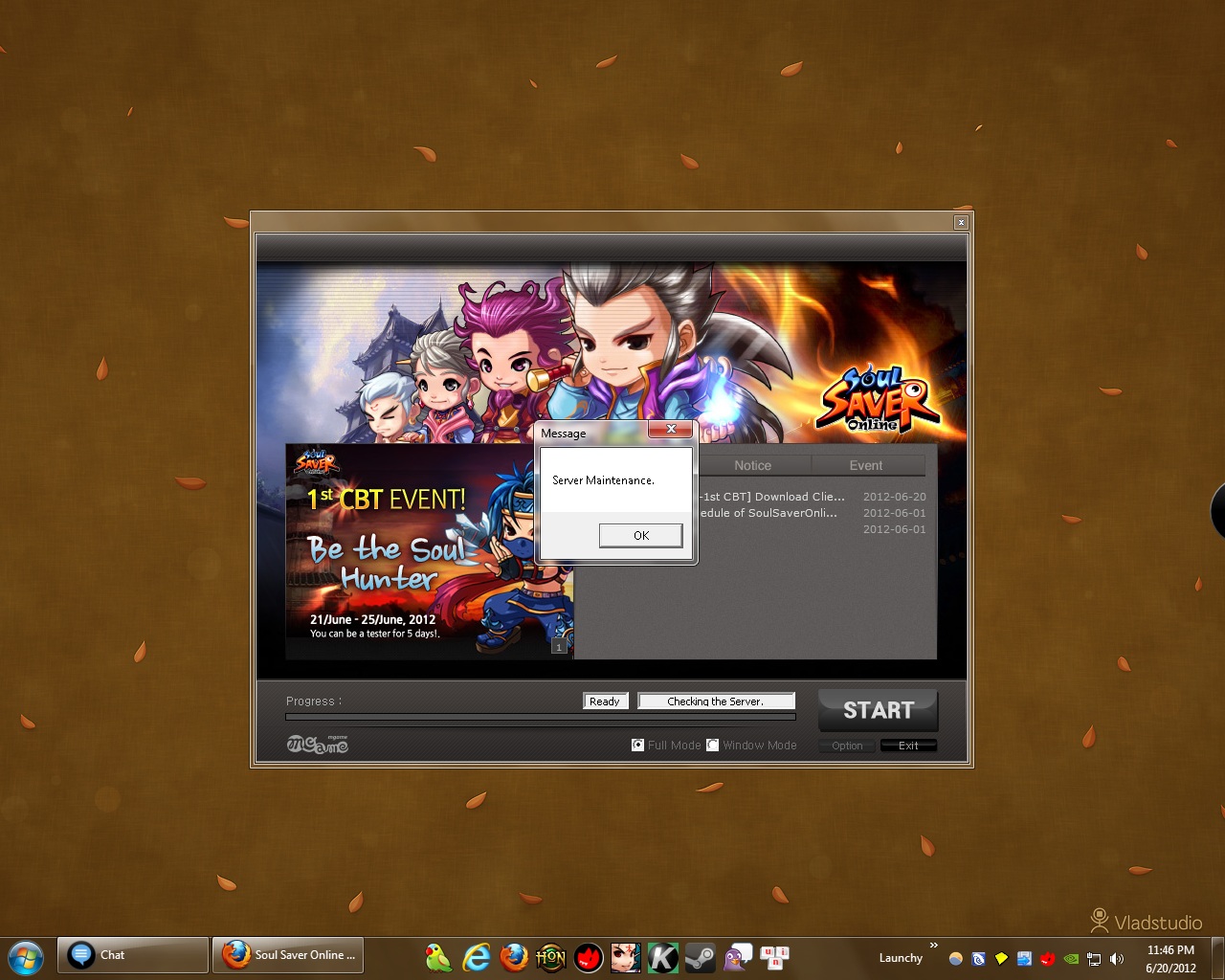This screenshot has height=980, width=1225.
Task: Start the Soul Saver game with START
Action: coord(878,710)
